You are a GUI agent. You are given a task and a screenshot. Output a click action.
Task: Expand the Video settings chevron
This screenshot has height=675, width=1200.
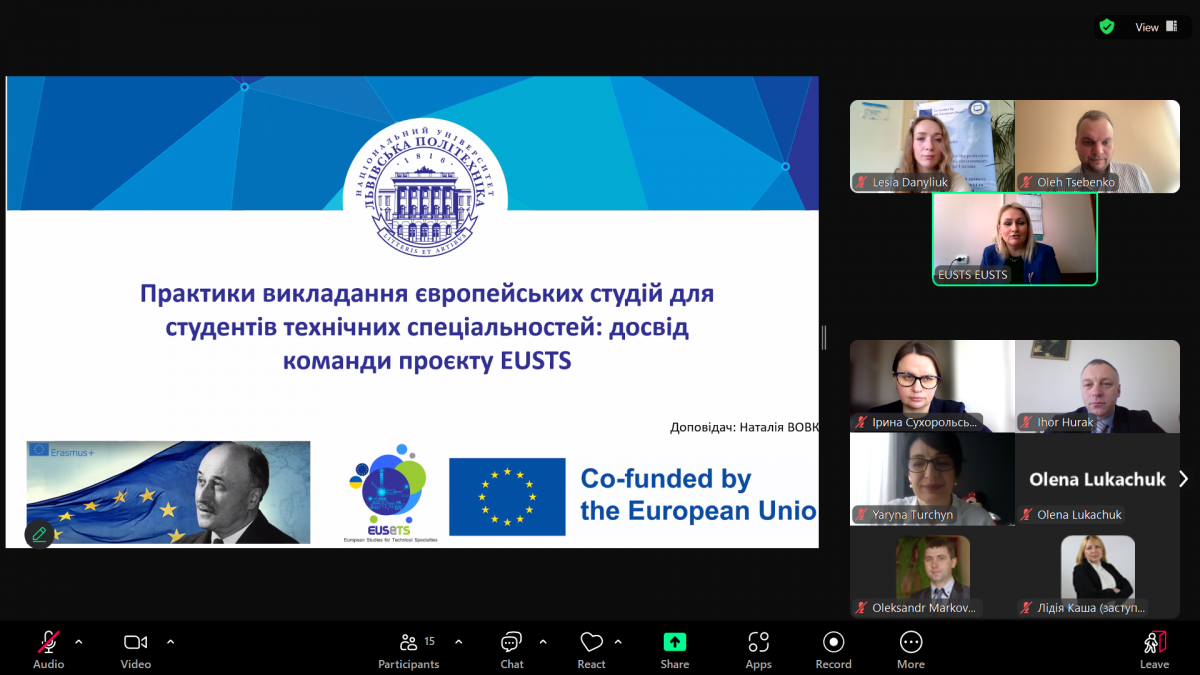(x=170, y=640)
